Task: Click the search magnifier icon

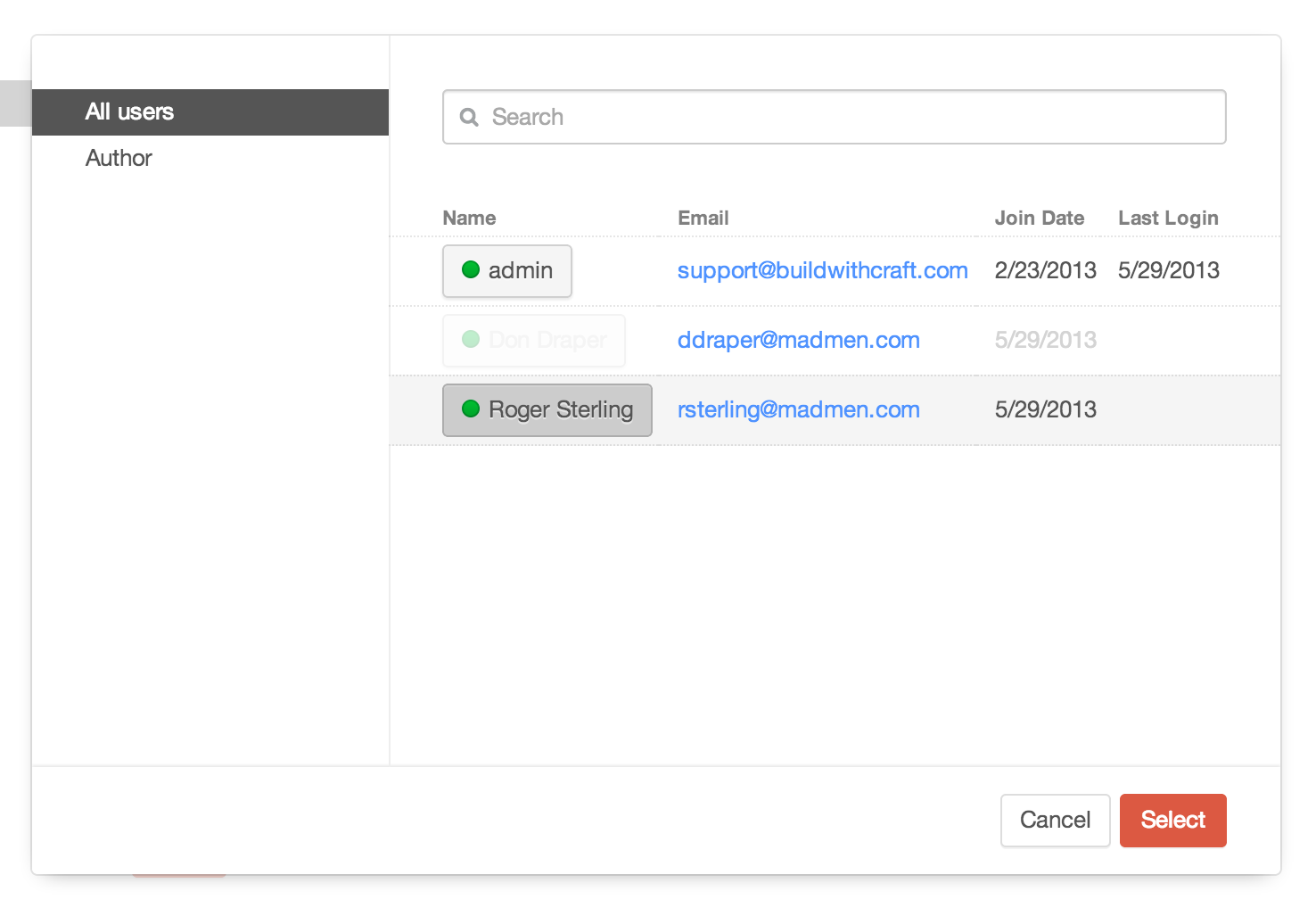Action: [x=470, y=117]
